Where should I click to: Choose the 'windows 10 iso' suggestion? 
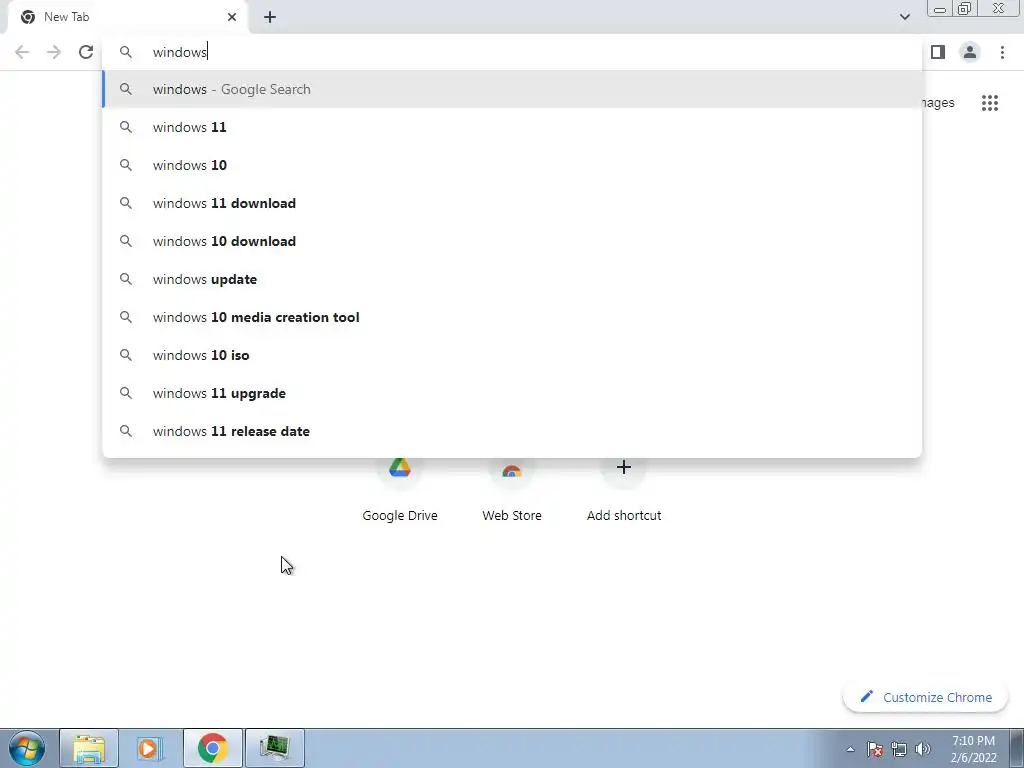(x=513, y=355)
